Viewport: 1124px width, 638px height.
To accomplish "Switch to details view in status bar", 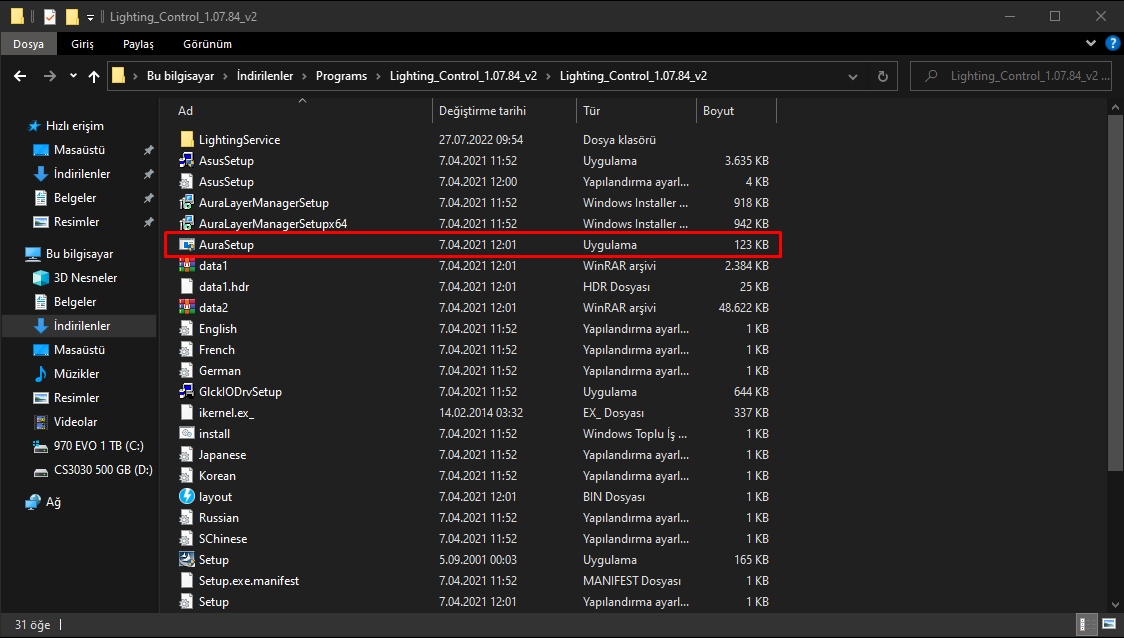I will click(1087, 624).
